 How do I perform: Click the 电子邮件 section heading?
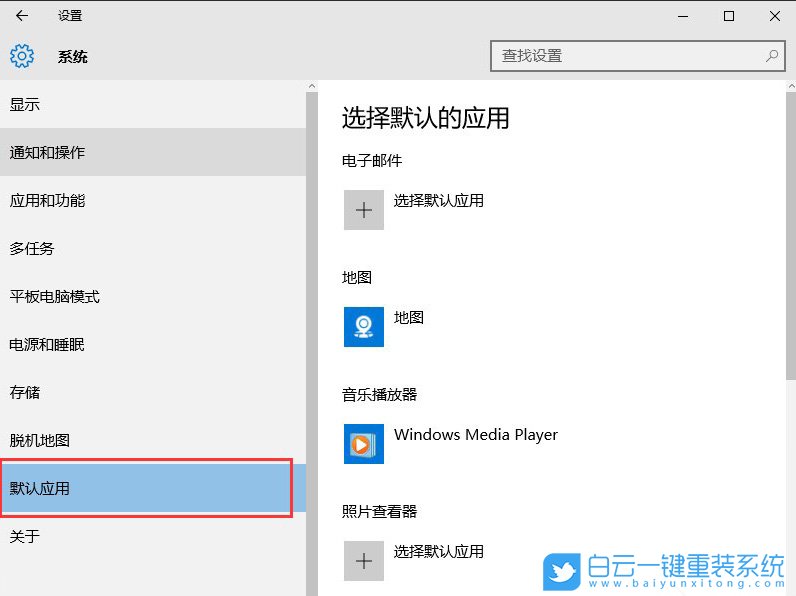(372, 161)
